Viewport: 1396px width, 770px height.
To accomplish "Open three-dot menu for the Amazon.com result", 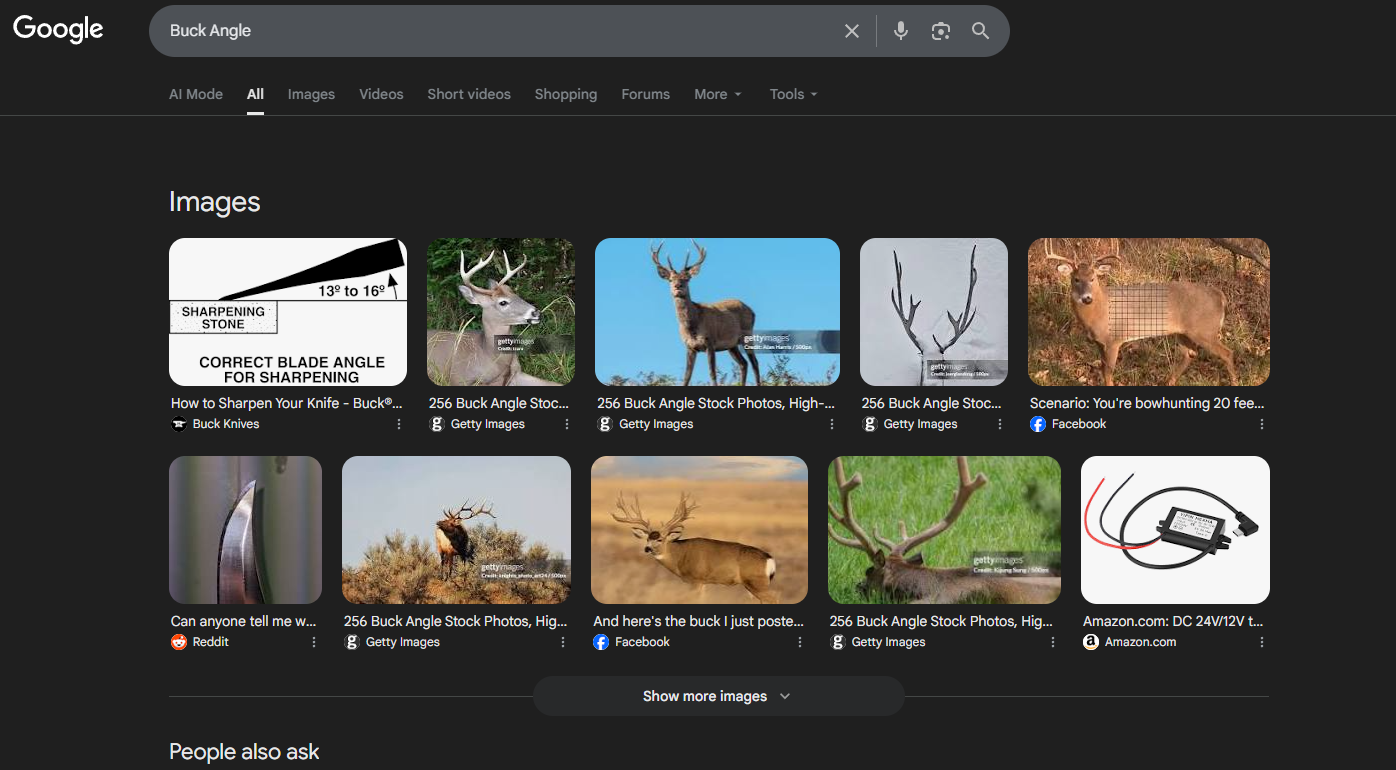I will tap(1262, 642).
